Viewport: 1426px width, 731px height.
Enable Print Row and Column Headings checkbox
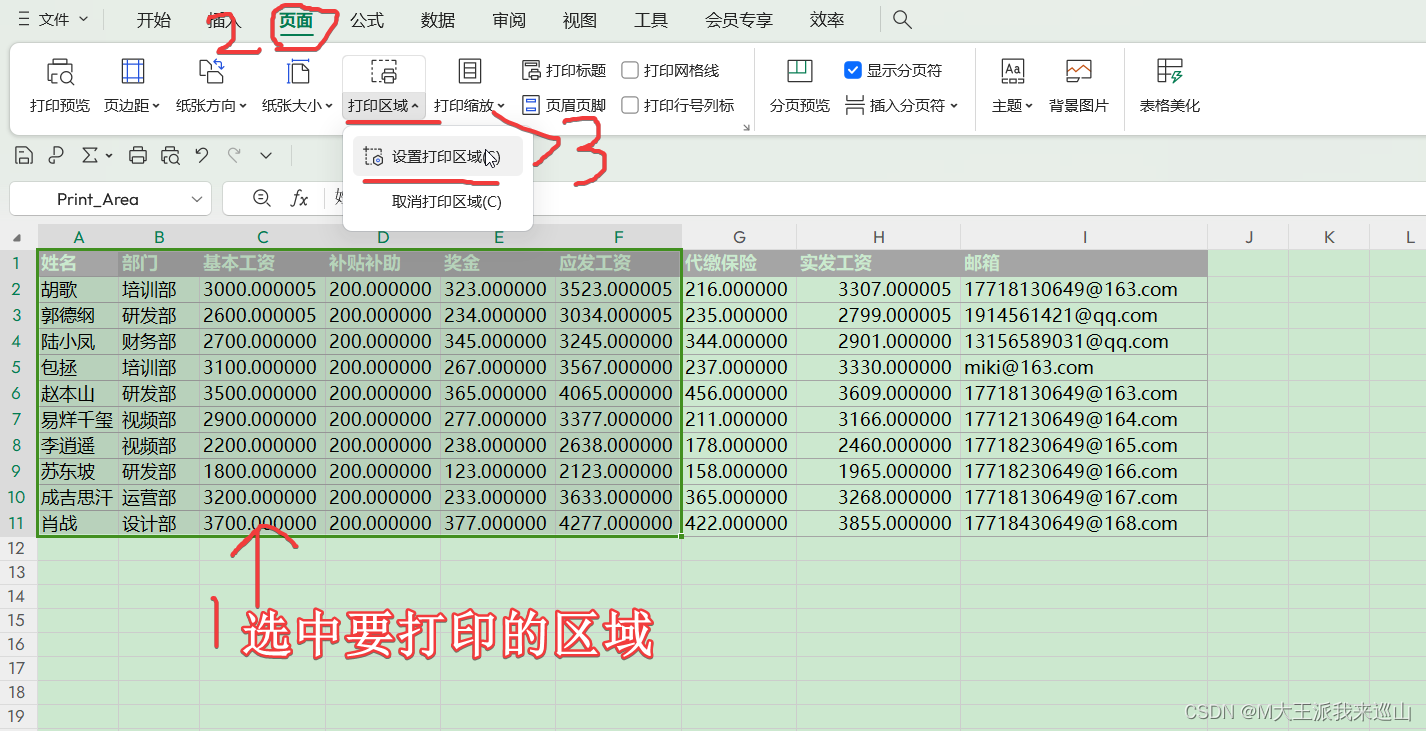[x=630, y=105]
